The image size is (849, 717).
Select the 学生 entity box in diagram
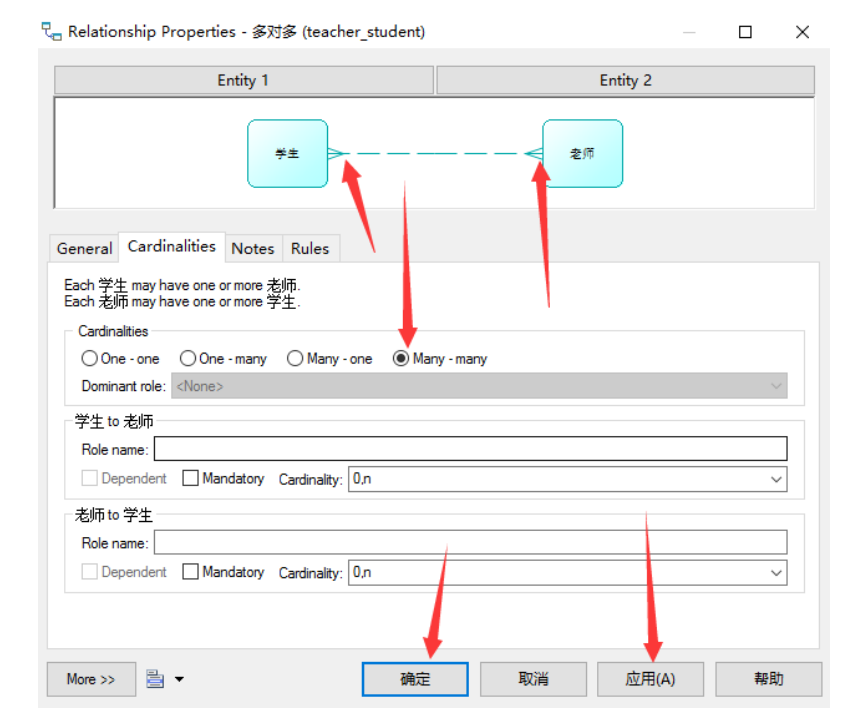287,154
